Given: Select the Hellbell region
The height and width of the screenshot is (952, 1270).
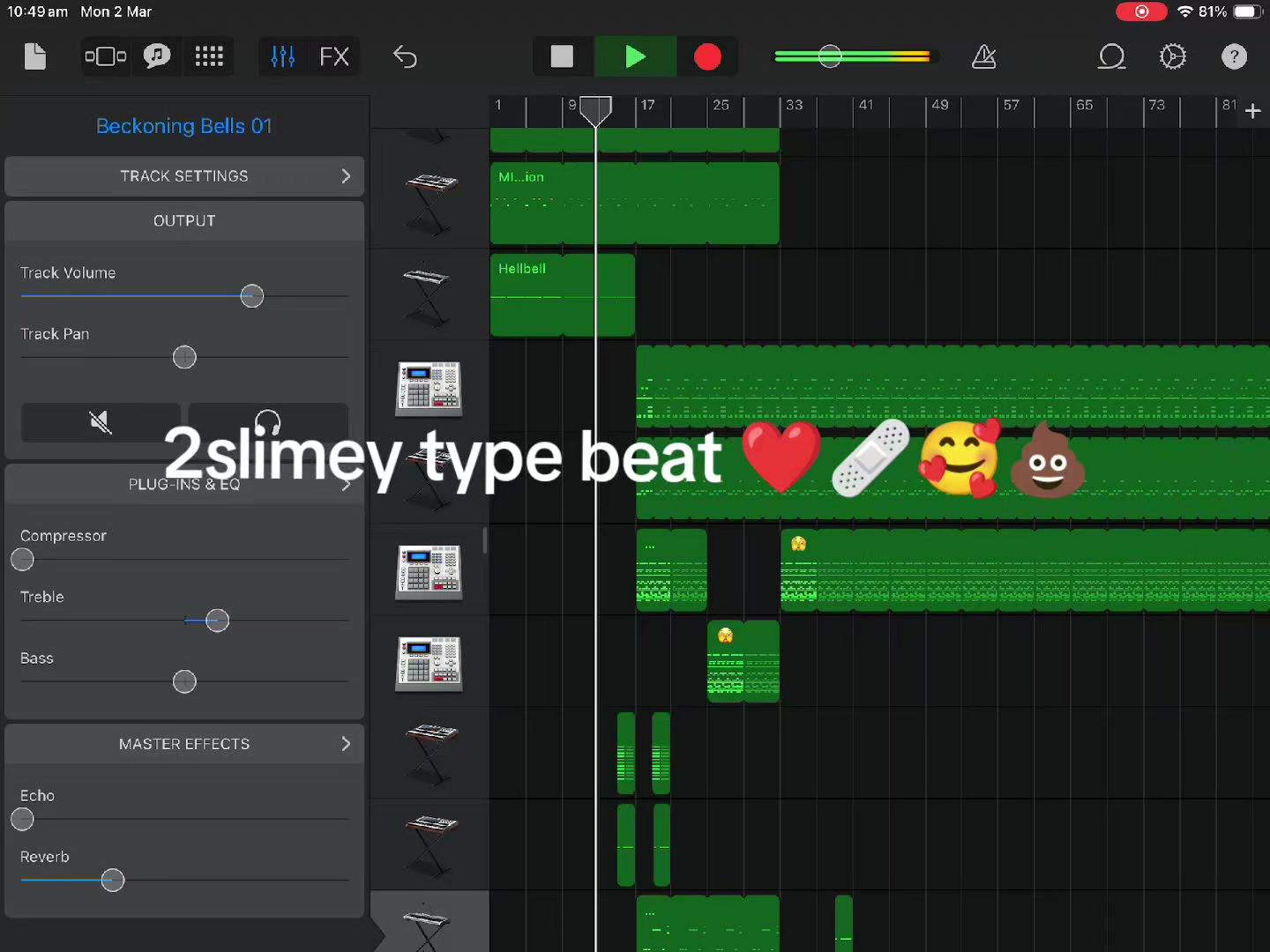Looking at the screenshot, I should [x=562, y=295].
